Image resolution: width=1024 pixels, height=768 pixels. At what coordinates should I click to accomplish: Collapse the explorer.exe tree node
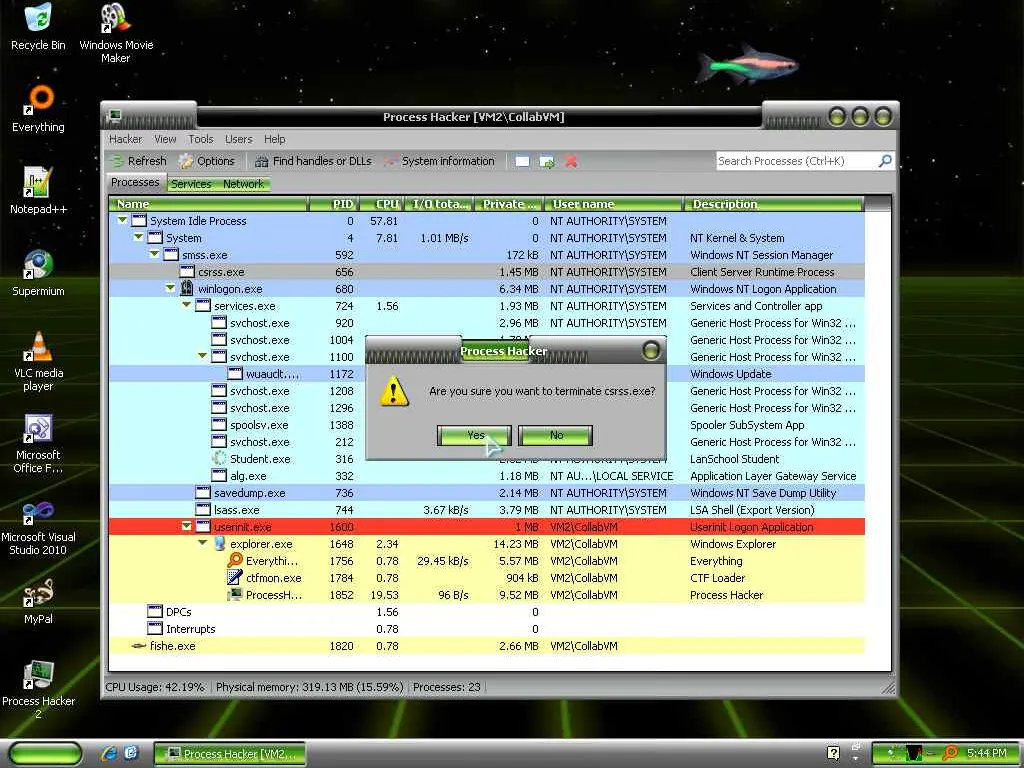point(202,543)
